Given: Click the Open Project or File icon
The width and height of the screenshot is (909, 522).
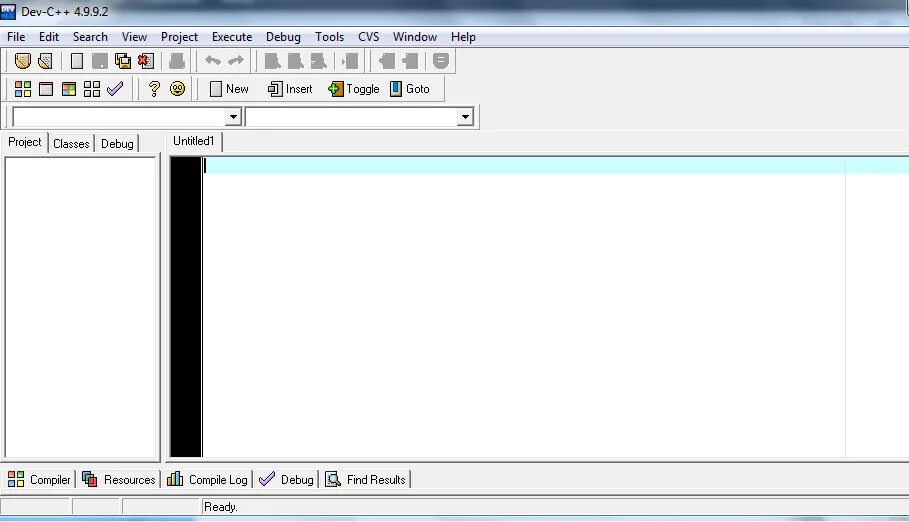Looking at the screenshot, I should [x=45, y=60].
